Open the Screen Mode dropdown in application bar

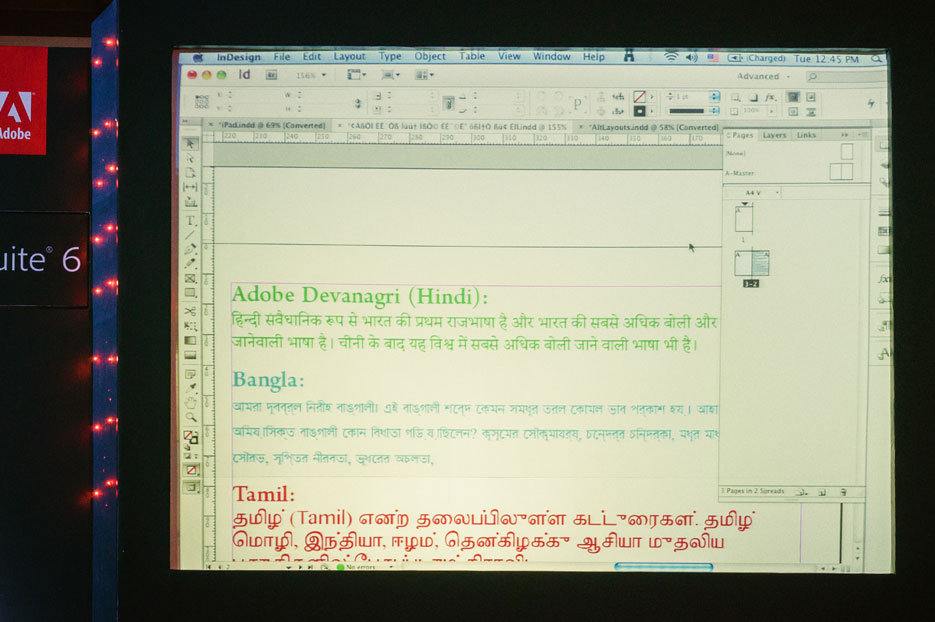(391, 75)
